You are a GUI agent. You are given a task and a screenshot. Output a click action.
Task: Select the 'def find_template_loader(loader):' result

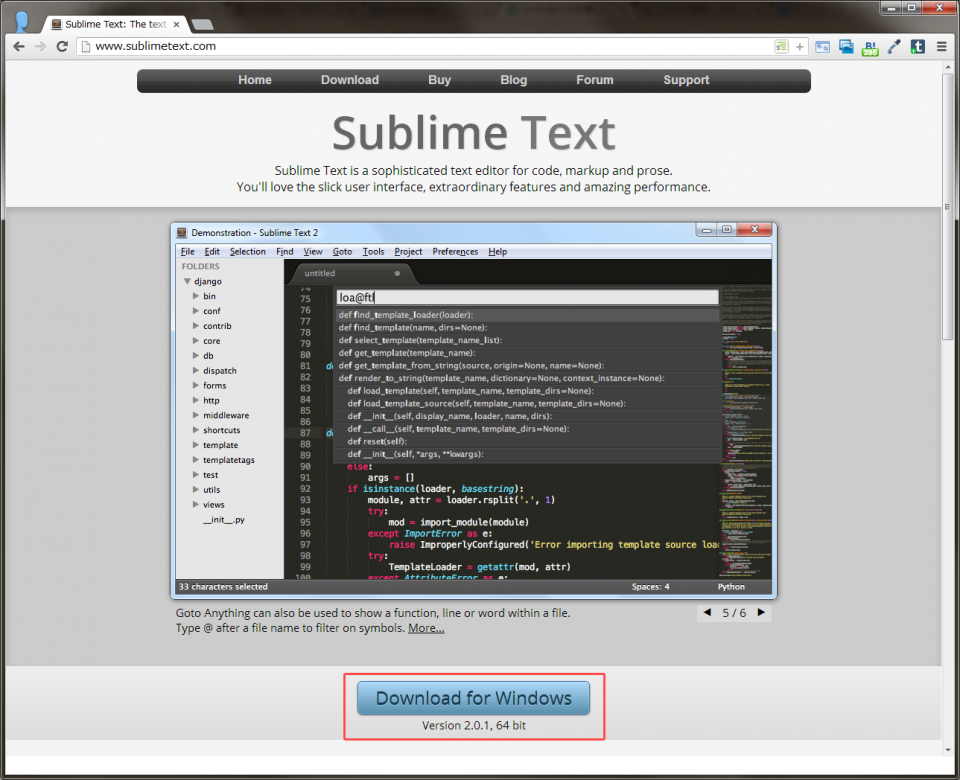click(x=527, y=315)
